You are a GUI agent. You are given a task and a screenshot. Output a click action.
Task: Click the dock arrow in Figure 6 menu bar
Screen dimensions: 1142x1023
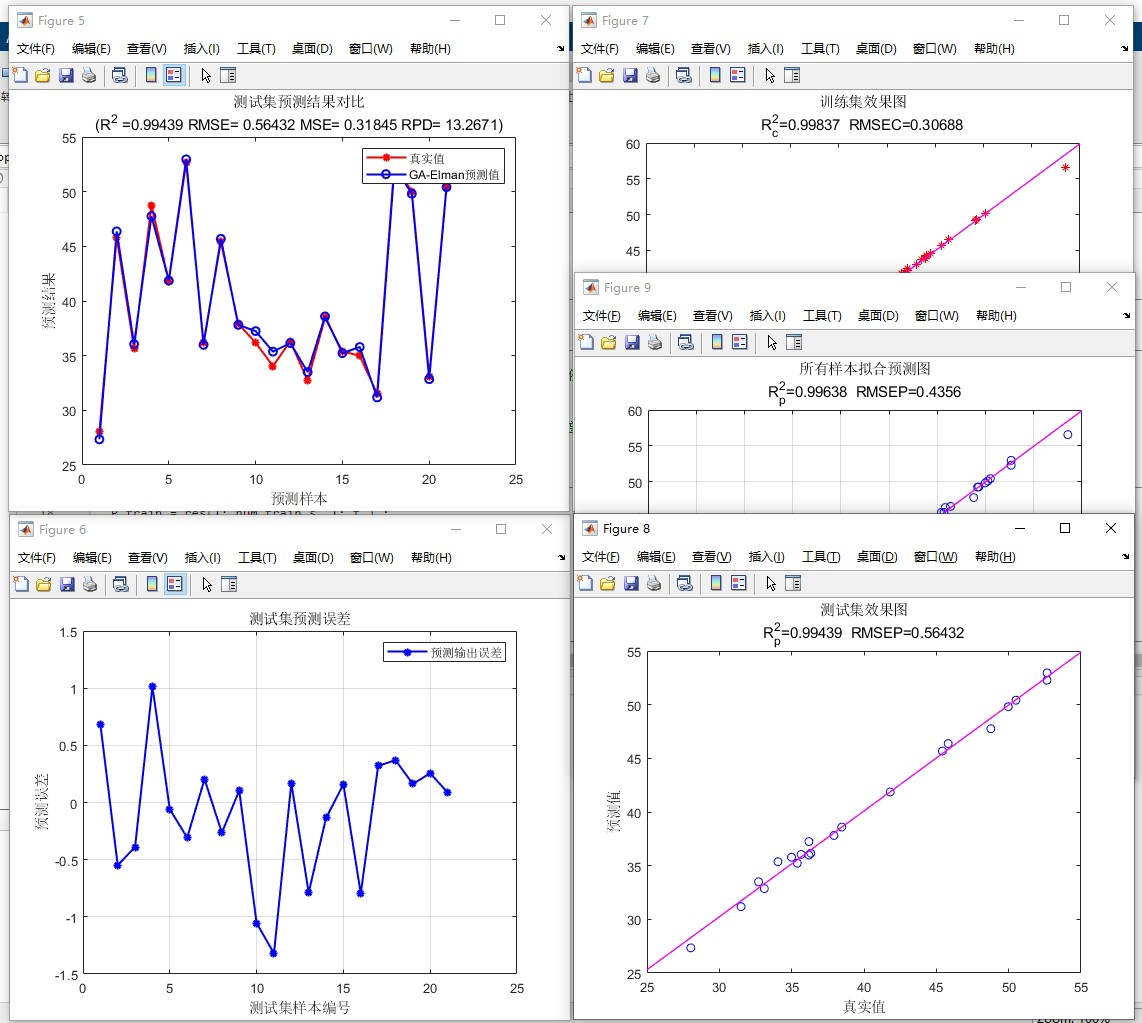click(x=561, y=558)
